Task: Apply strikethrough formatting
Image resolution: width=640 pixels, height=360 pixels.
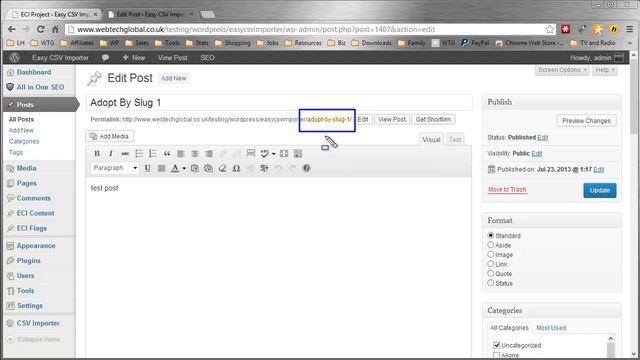Action: (125, 153)
